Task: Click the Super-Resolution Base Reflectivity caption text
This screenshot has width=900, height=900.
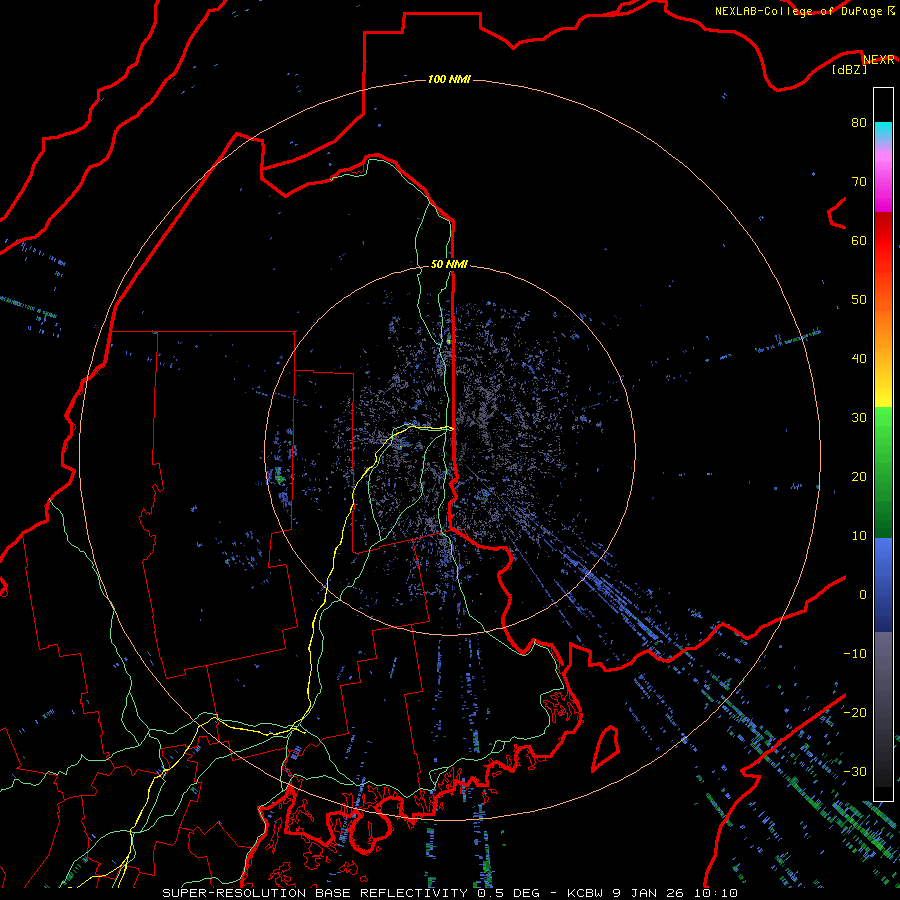Action: (315, 893)
